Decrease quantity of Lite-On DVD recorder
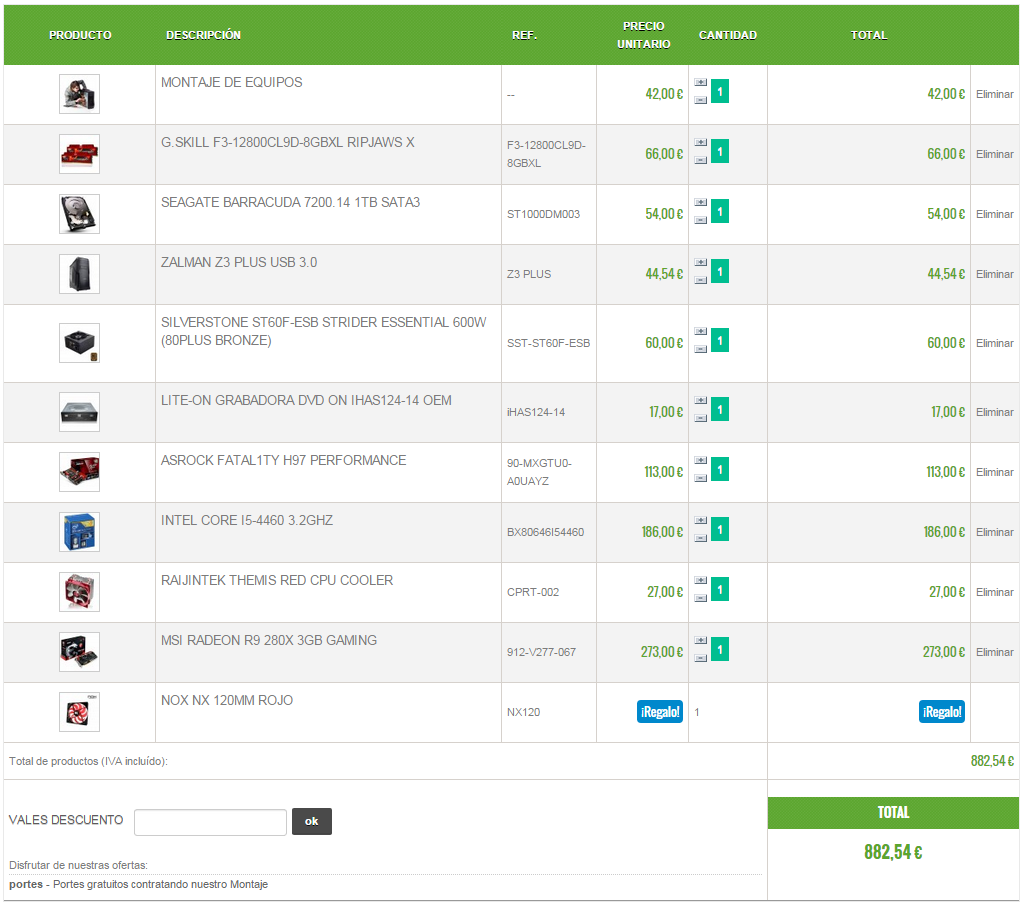 701,418
